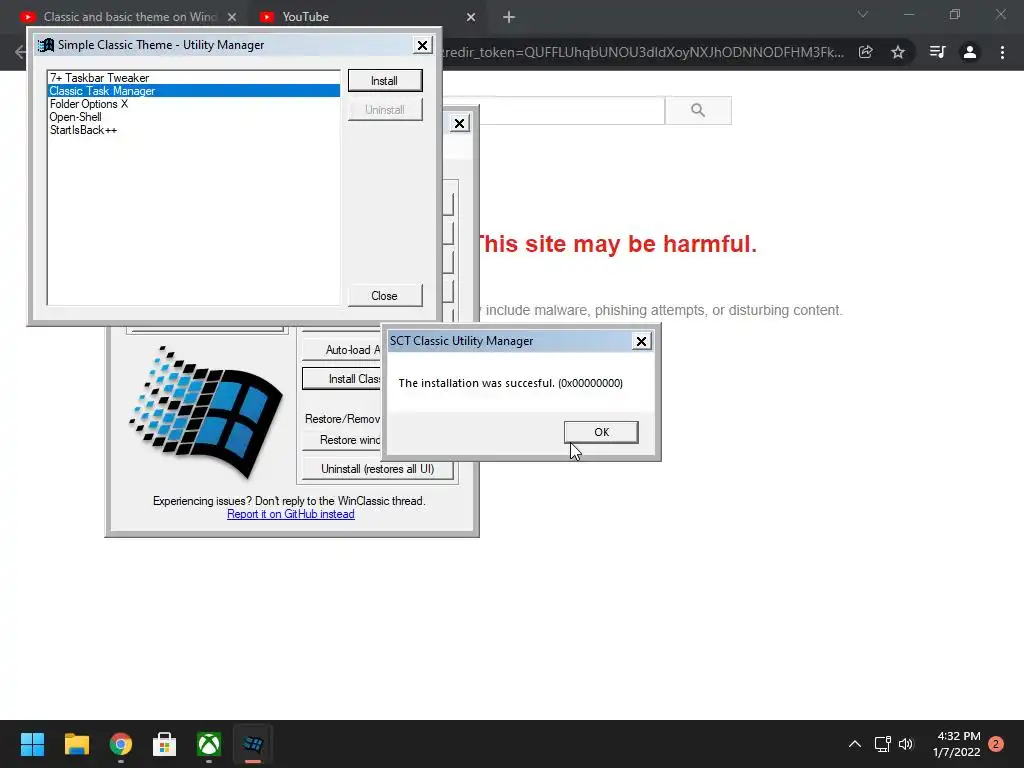The height and width of the screenshot is (768, 1024).
Task: Select Classic Task Manager in the list
Action: pos(193,91)
